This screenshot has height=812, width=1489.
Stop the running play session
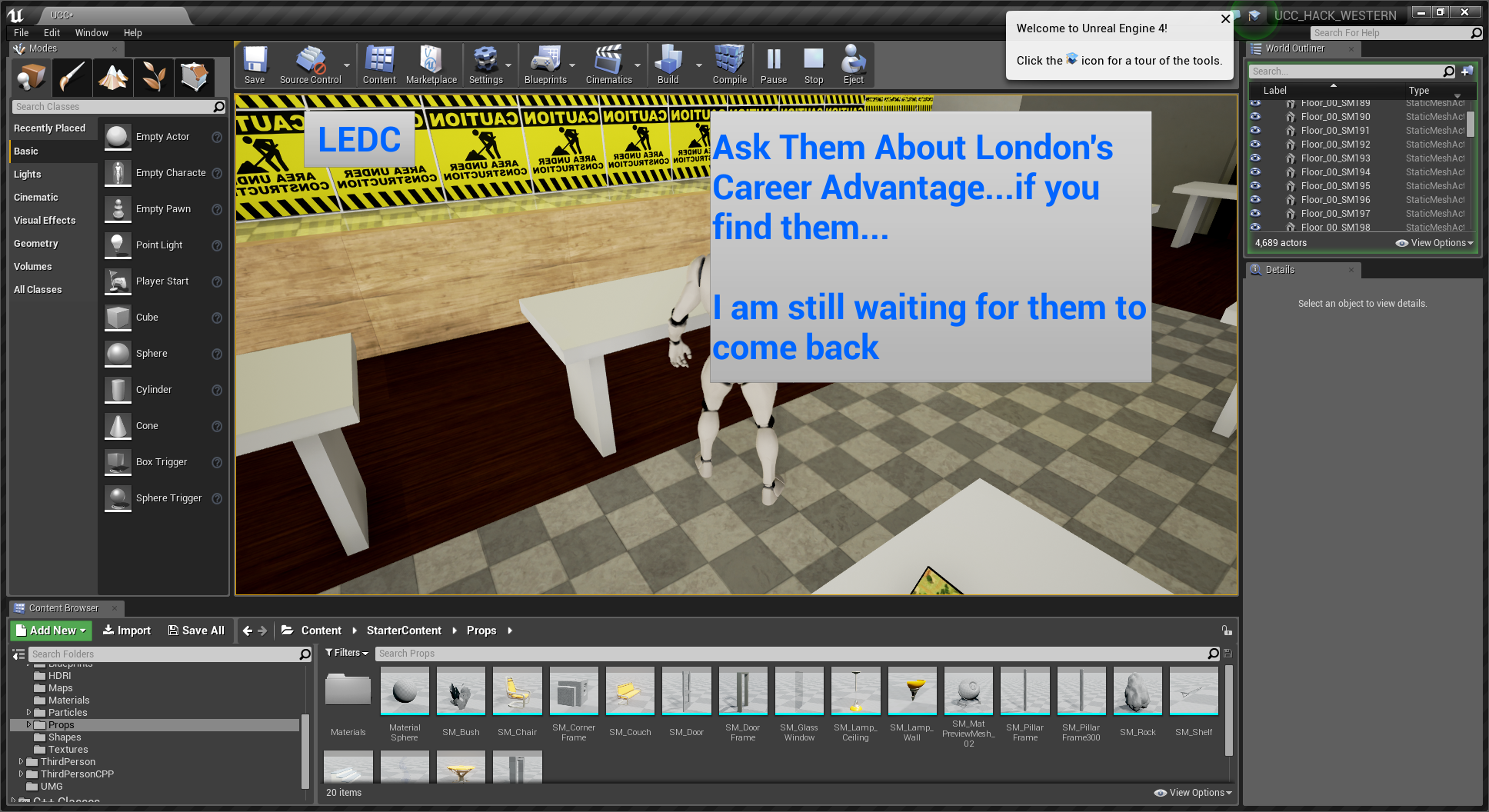point(813,65)
